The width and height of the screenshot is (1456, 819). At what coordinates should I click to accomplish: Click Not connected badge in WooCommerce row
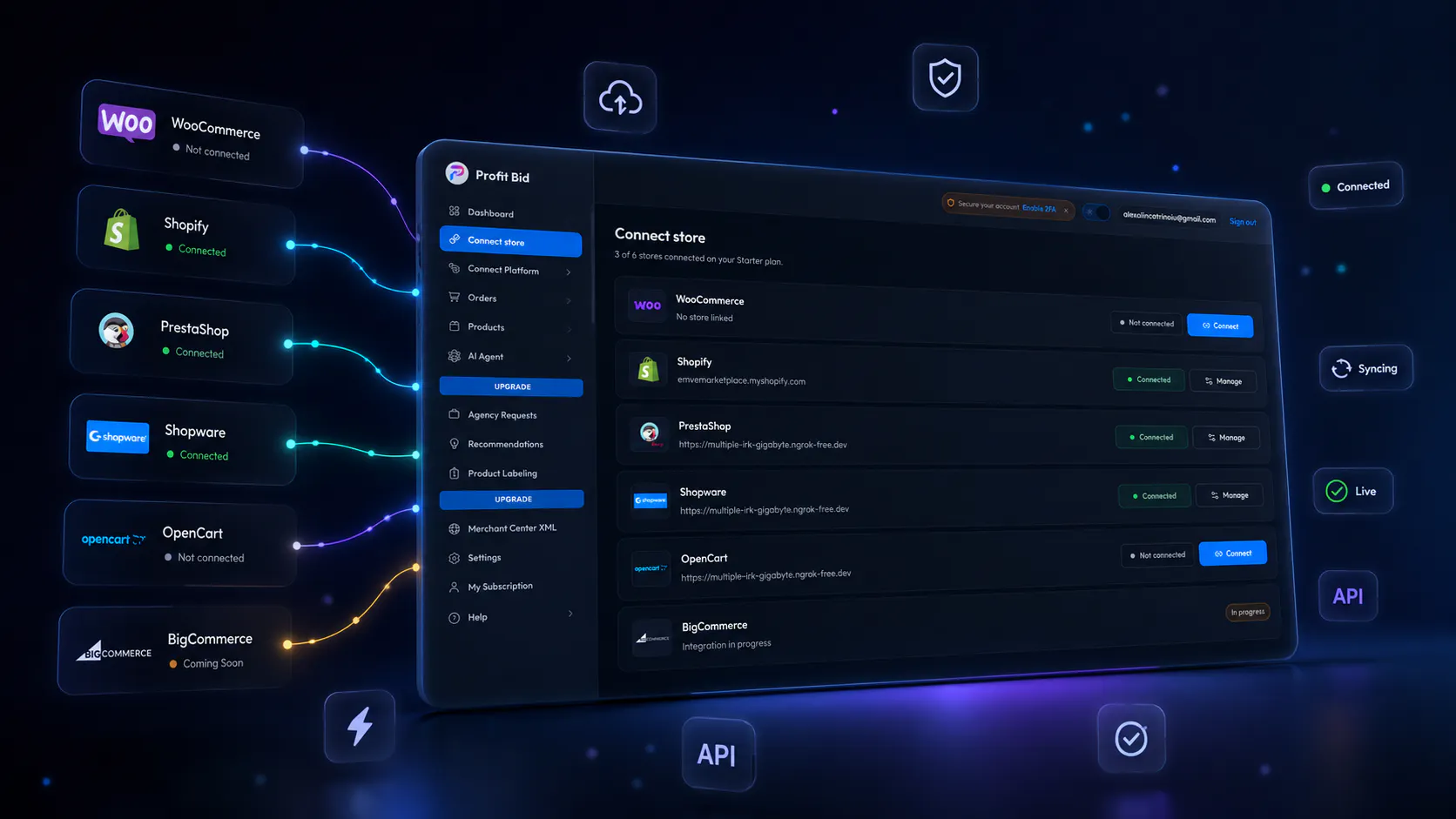pyautogui.click(x=1147, y=323)
